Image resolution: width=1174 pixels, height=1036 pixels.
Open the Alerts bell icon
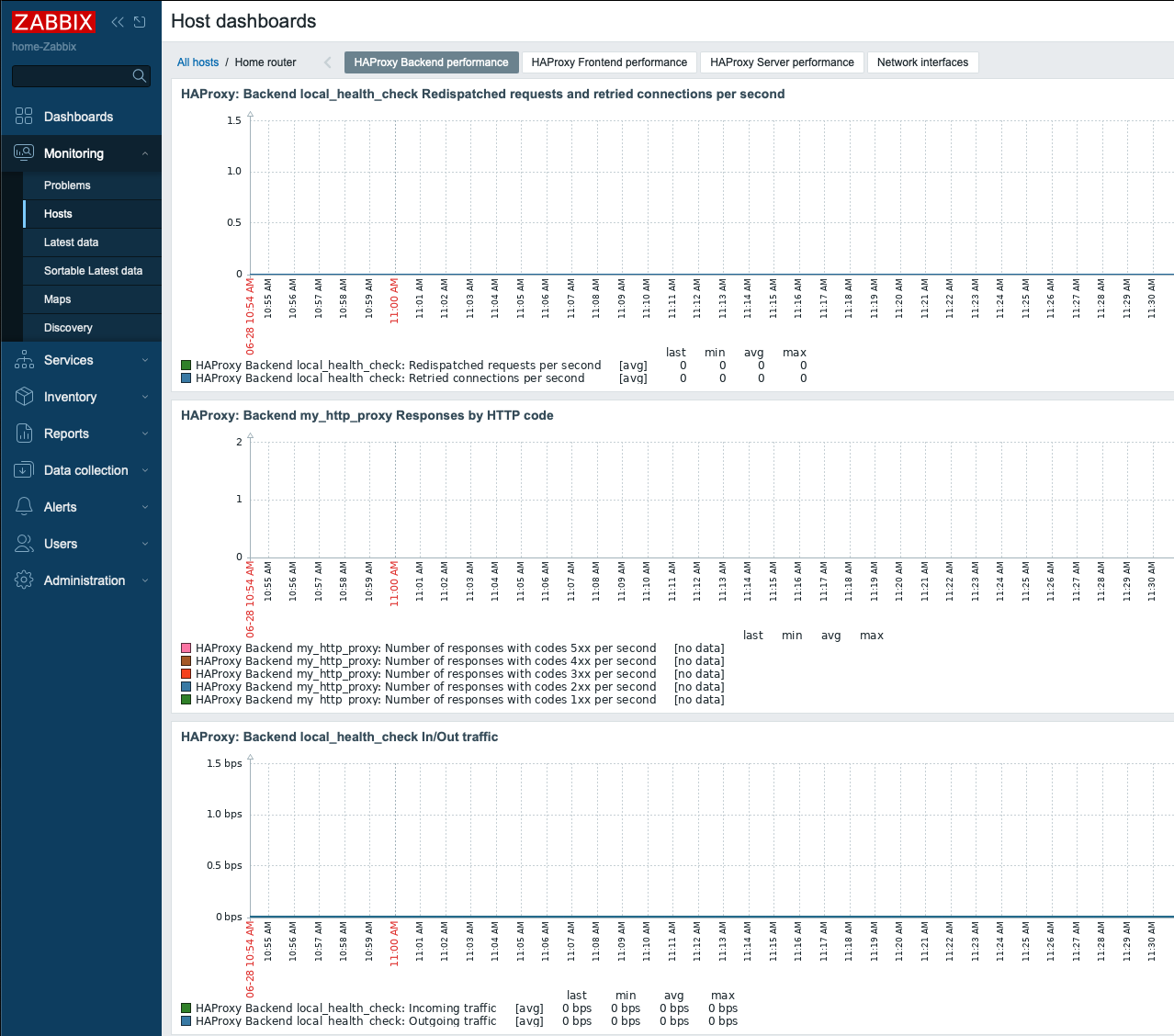(x=23, y=507)
